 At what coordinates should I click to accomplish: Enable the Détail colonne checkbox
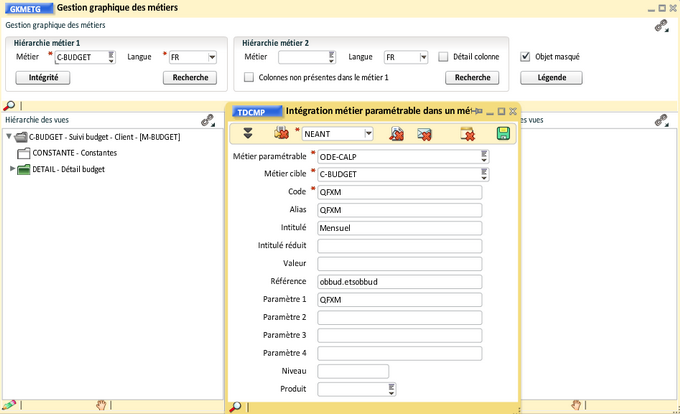pyautogui.click(x=443, y=57)
